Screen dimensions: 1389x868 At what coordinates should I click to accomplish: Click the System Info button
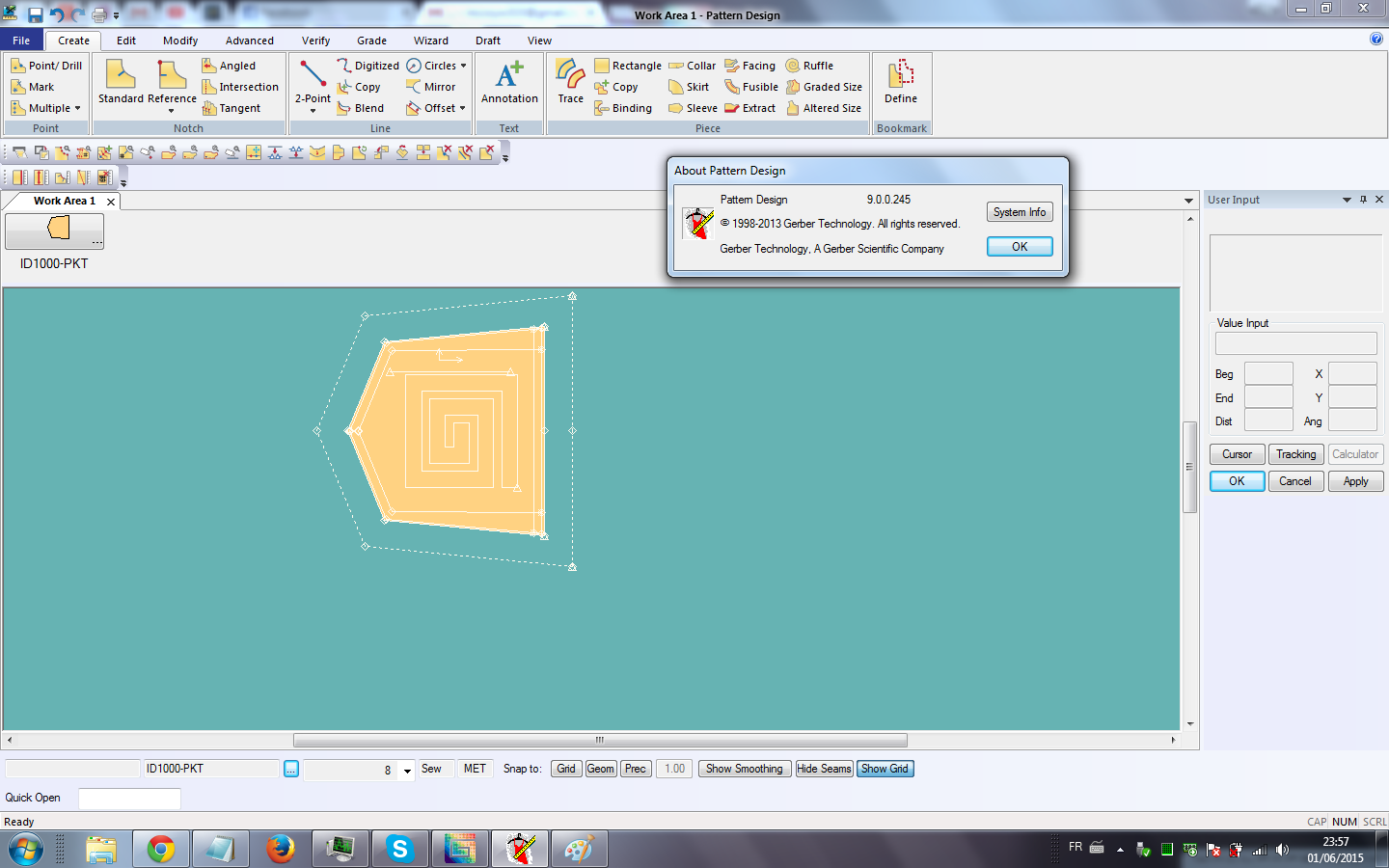[1019, 212]
